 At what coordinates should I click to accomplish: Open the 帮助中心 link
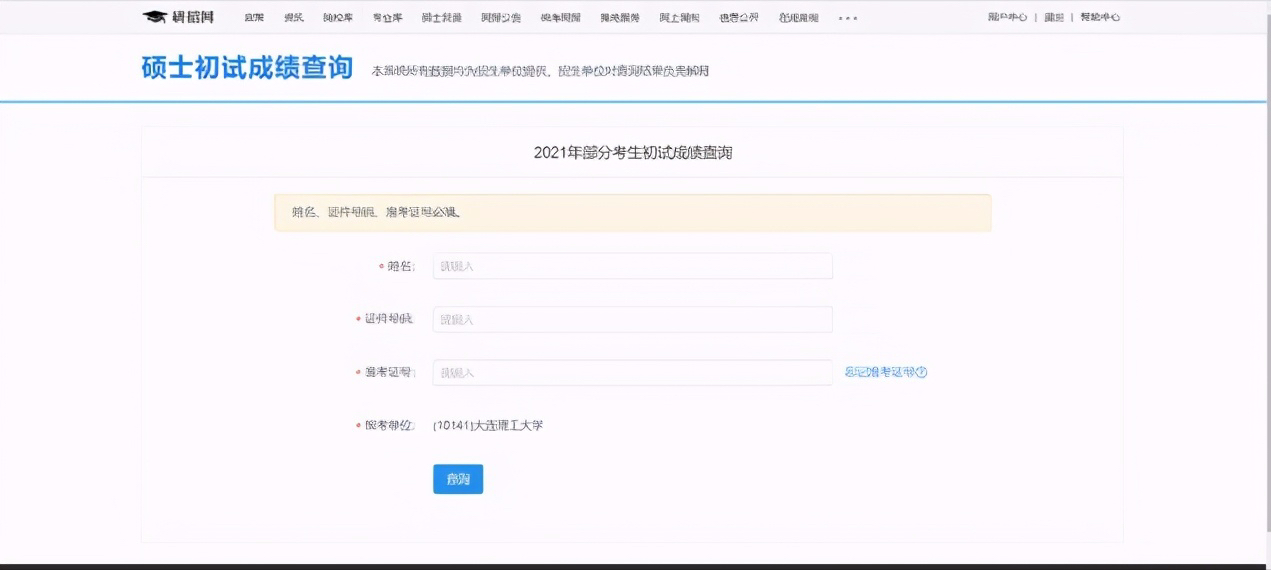(x=1100, y=18)
